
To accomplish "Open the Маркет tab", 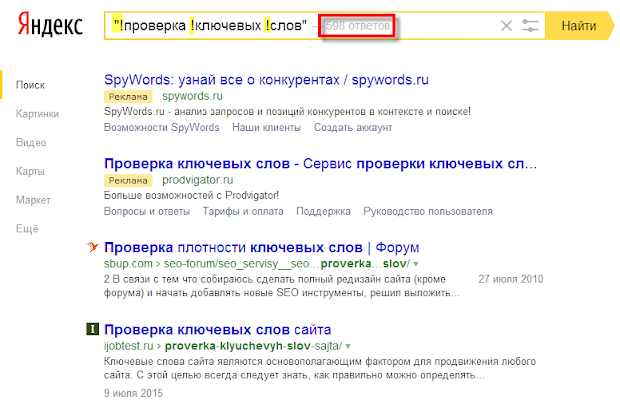I will (33, 200).
